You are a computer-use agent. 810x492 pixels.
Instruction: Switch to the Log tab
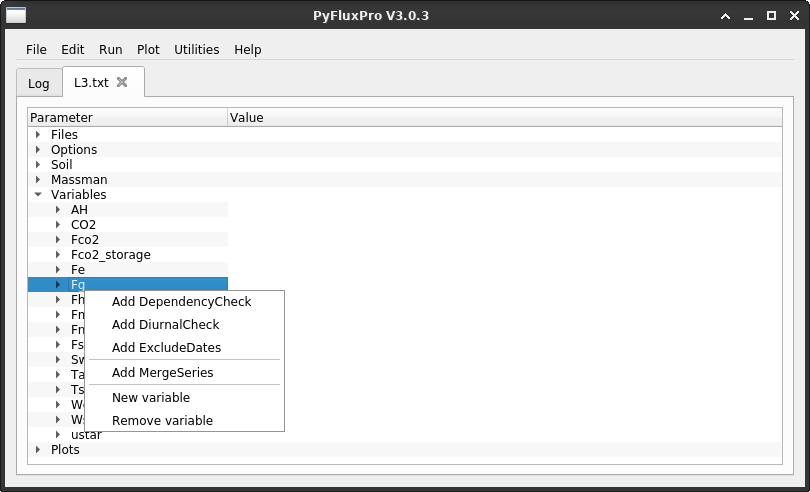coord(39,83)
